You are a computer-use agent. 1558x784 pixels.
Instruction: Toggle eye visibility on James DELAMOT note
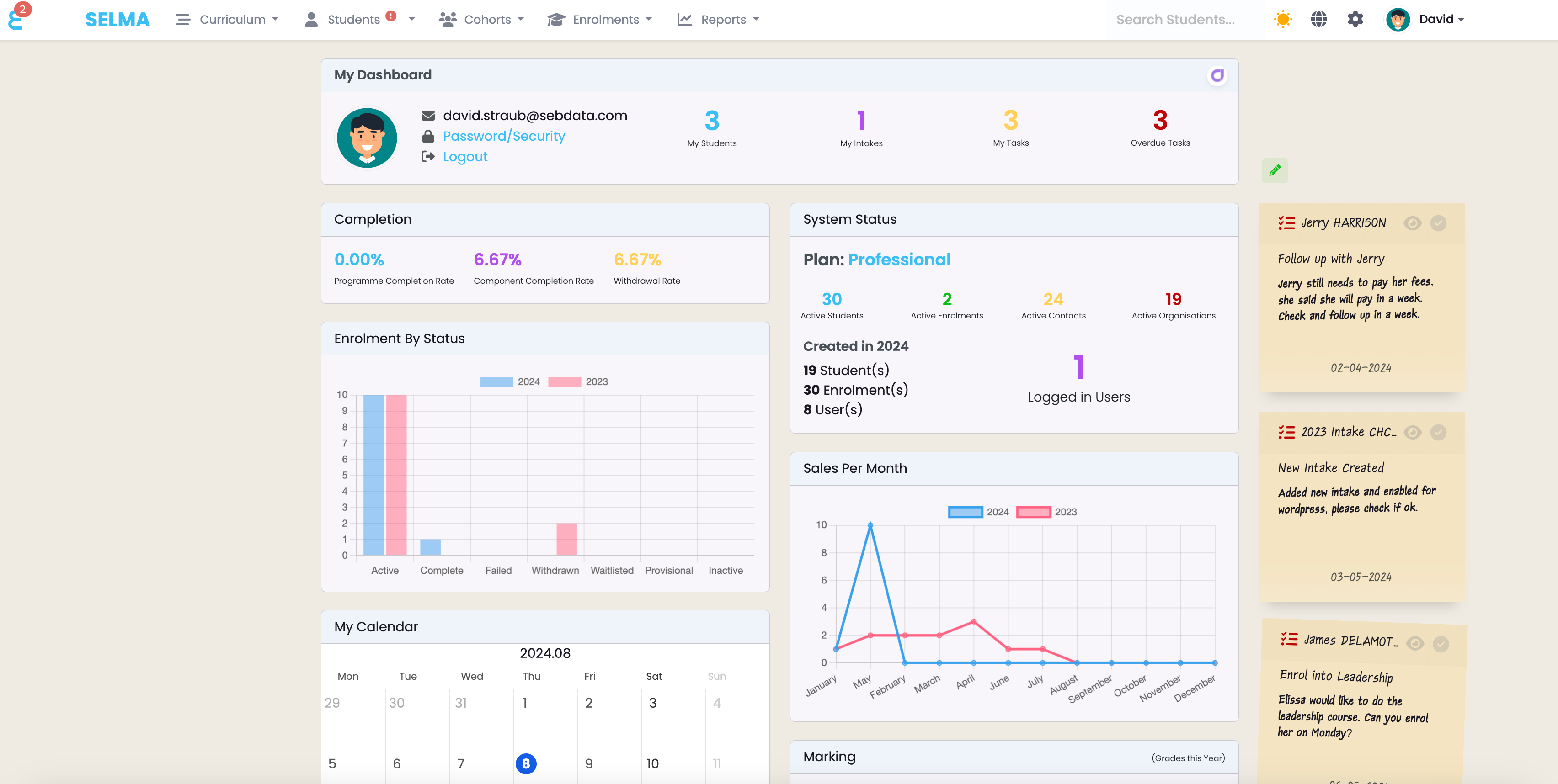coord(1414,643)
